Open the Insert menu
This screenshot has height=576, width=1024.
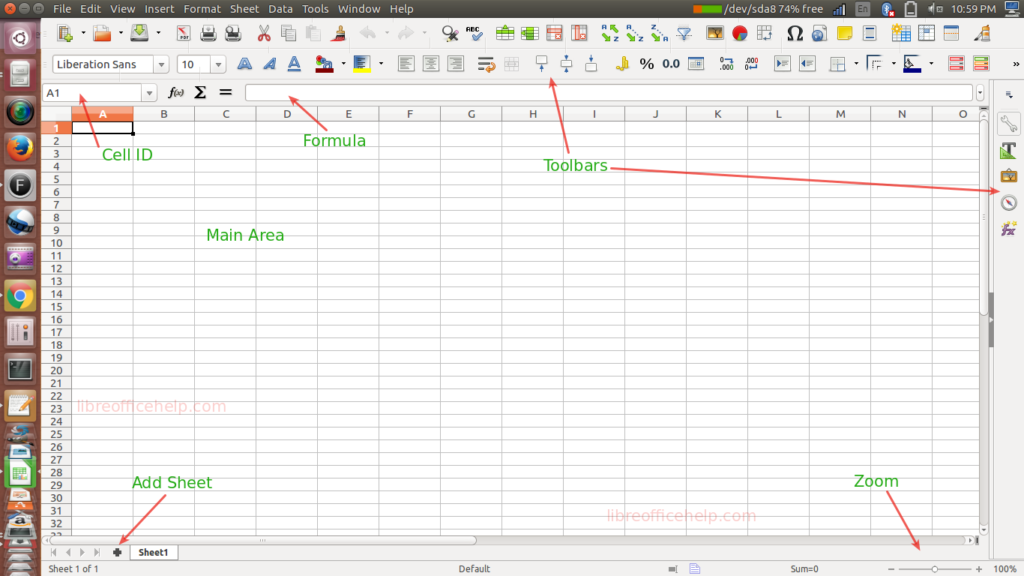click(x=159, y=9)
